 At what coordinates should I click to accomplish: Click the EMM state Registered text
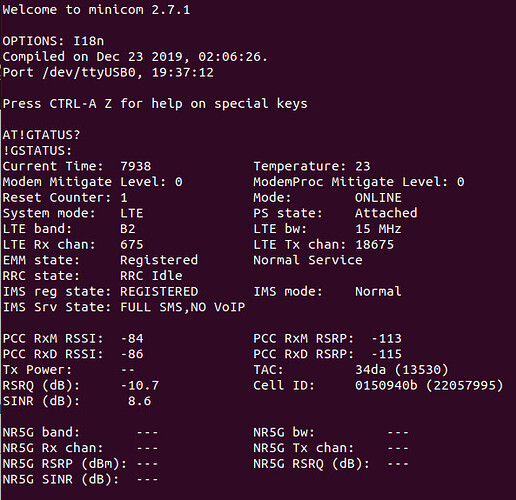point(159,260)
